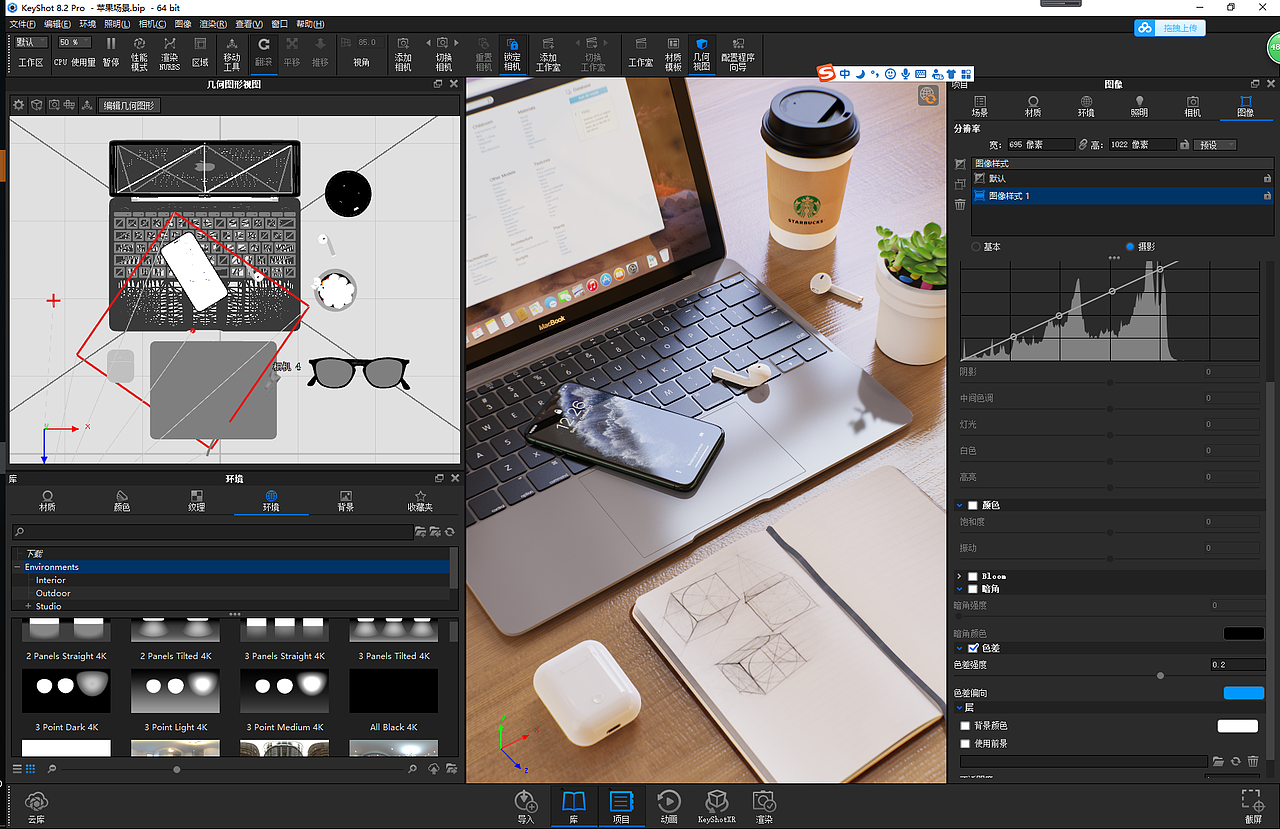This screenshot has width=1280, height=829.
Task: Open the 云库 cloud library
Action: coord(37,806)
